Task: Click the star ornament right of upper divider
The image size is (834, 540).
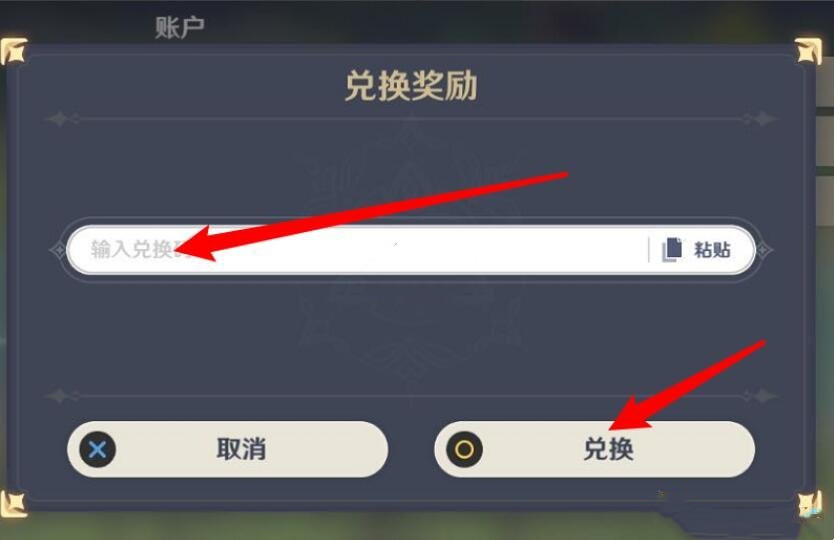Action: (x=762, y=119)
